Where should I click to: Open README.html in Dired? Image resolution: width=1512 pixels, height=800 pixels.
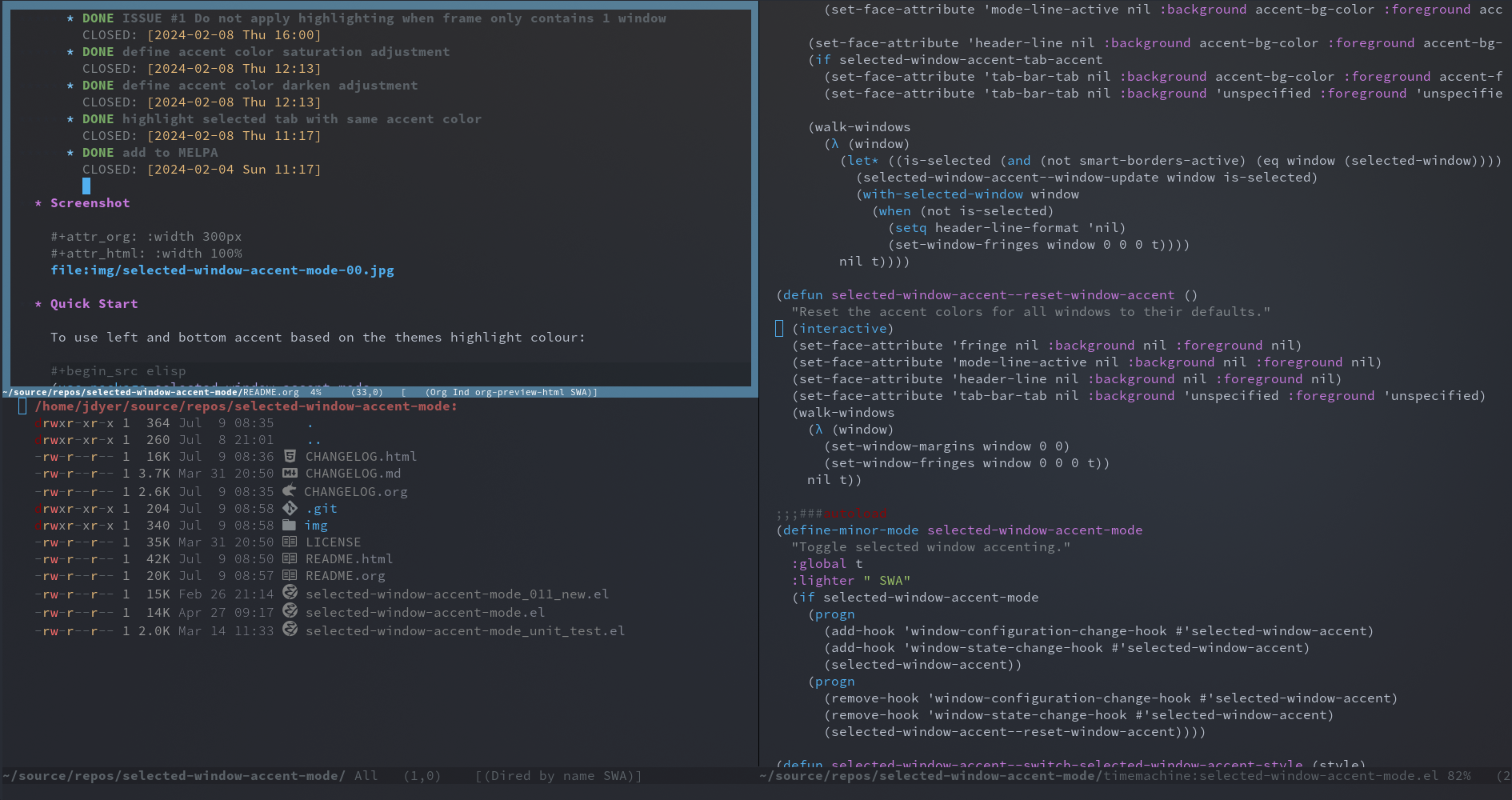point(349,559)
